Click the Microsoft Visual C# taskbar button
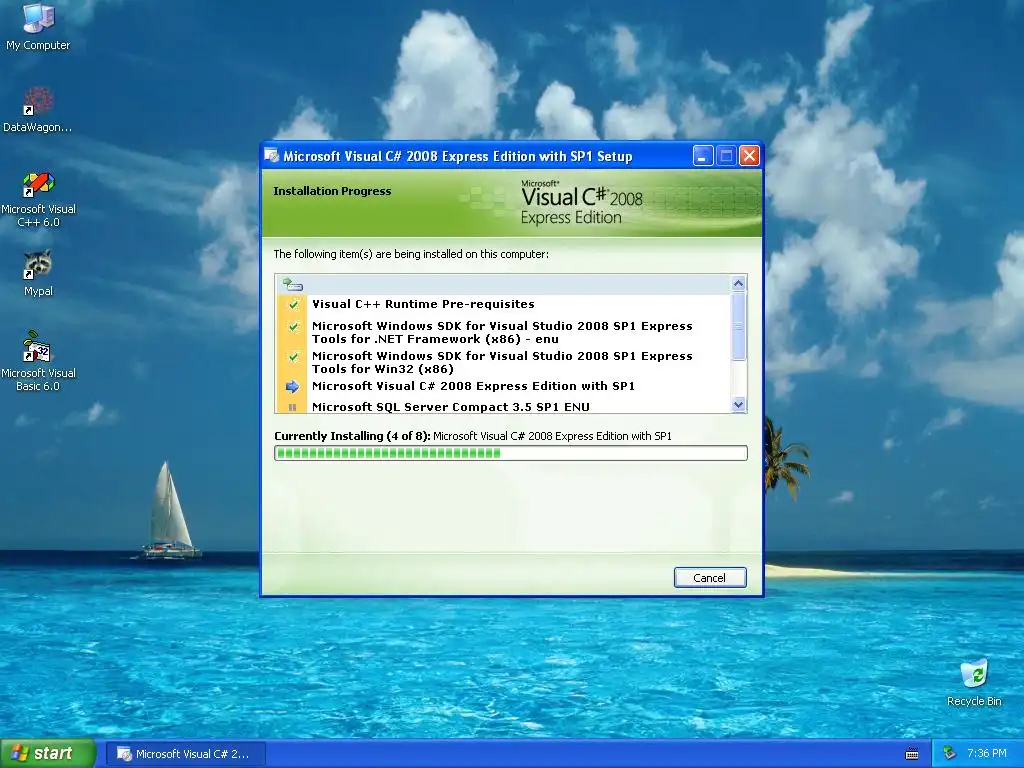1024x768 pixels. pyautogui.click(x=185, y=754)
